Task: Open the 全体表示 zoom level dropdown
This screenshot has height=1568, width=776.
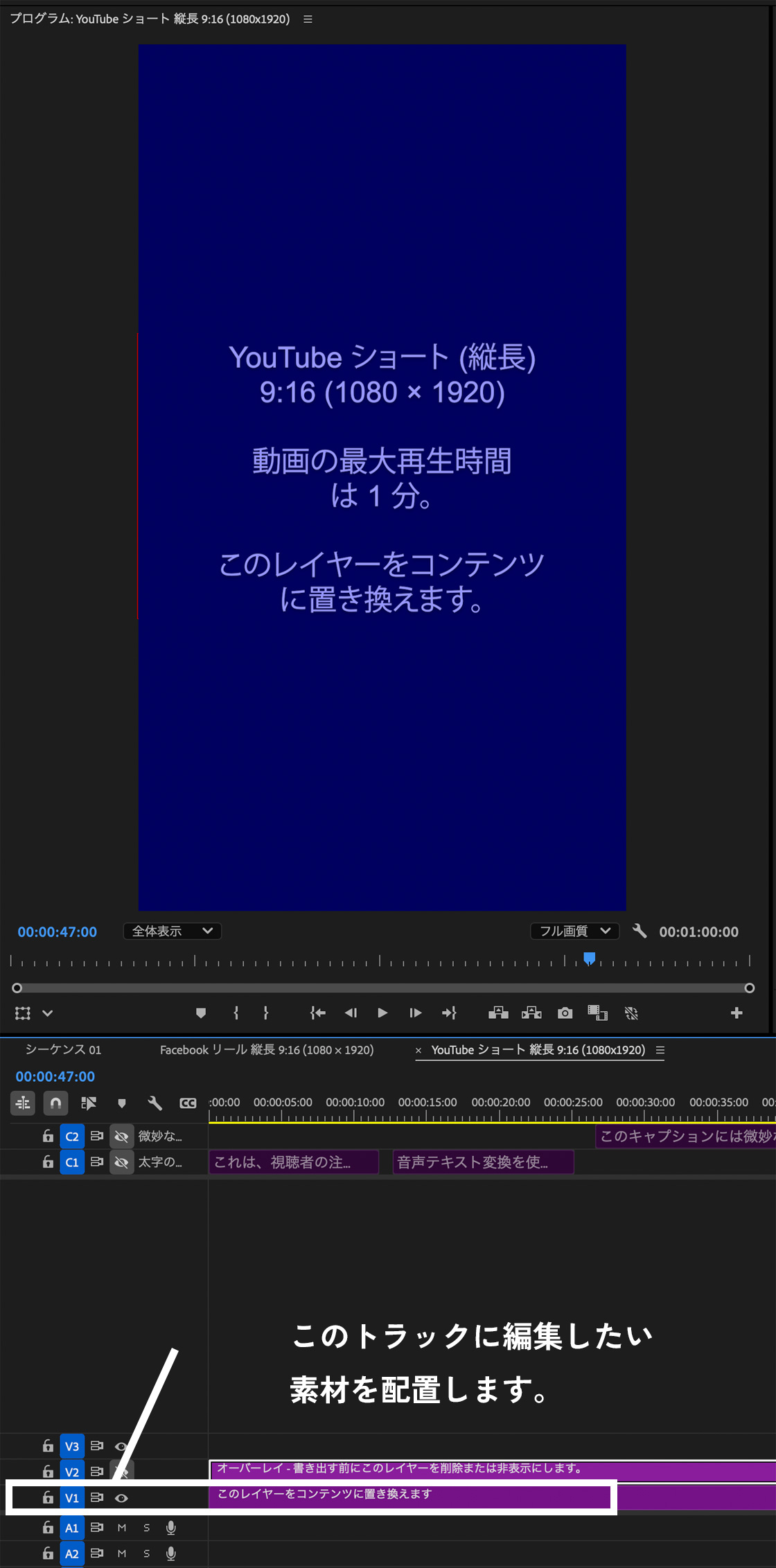Action: (x=172, y=932)
